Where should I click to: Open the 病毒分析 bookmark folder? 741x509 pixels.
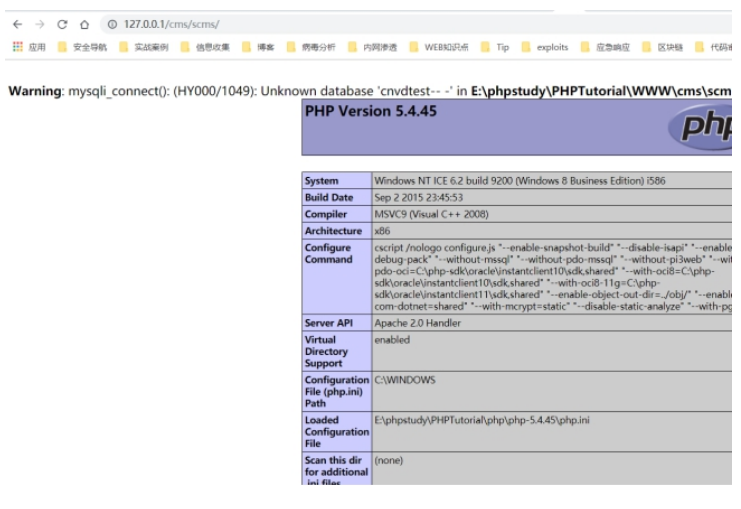(x=311, y=47)
